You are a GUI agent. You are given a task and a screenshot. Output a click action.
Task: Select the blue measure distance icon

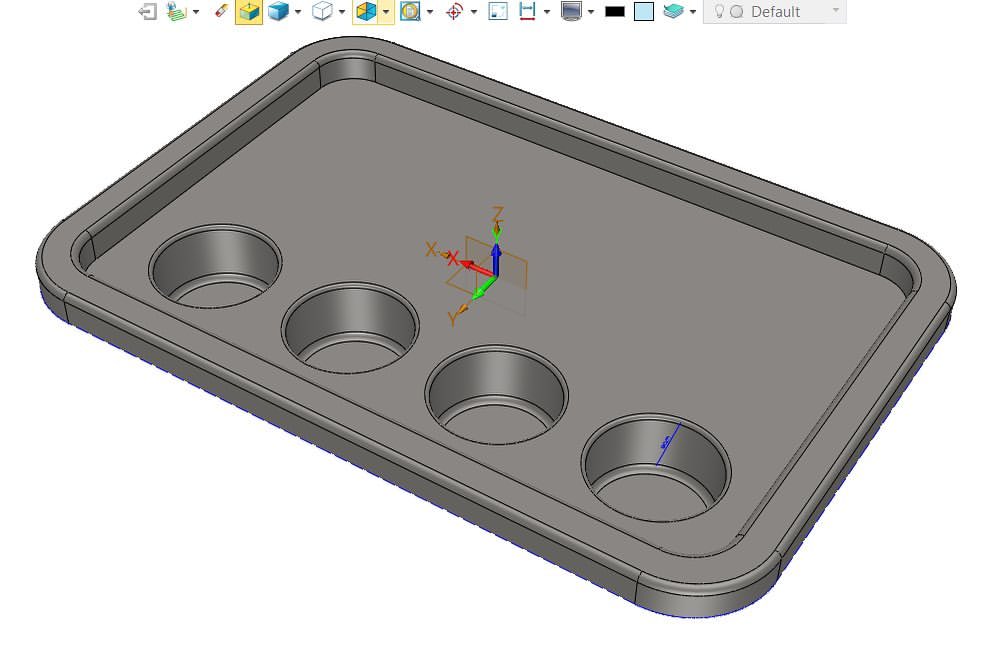[x=527, y=11]
